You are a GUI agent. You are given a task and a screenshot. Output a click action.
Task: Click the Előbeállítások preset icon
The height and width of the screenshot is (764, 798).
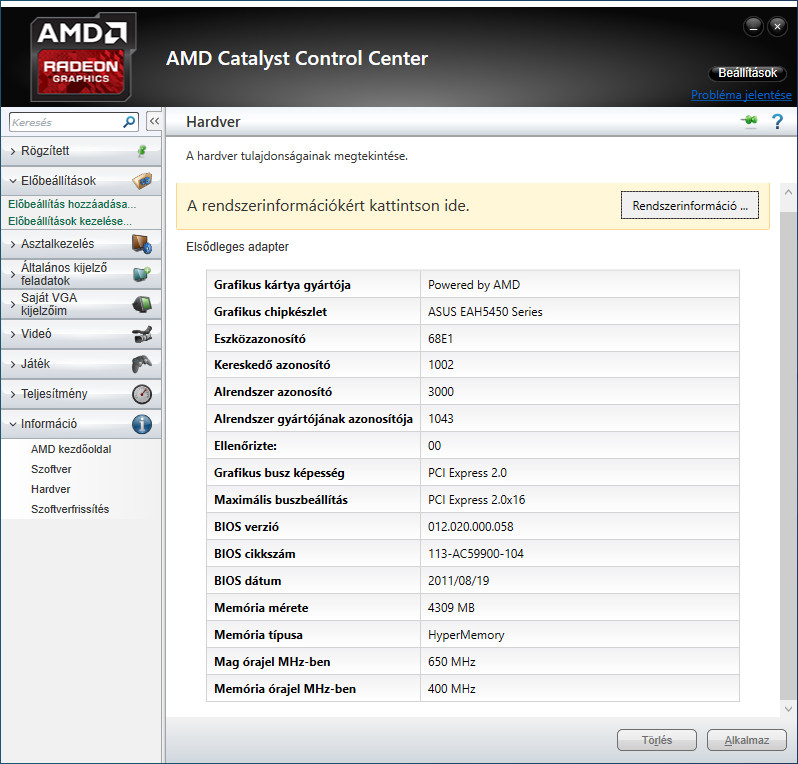[142, 181]
